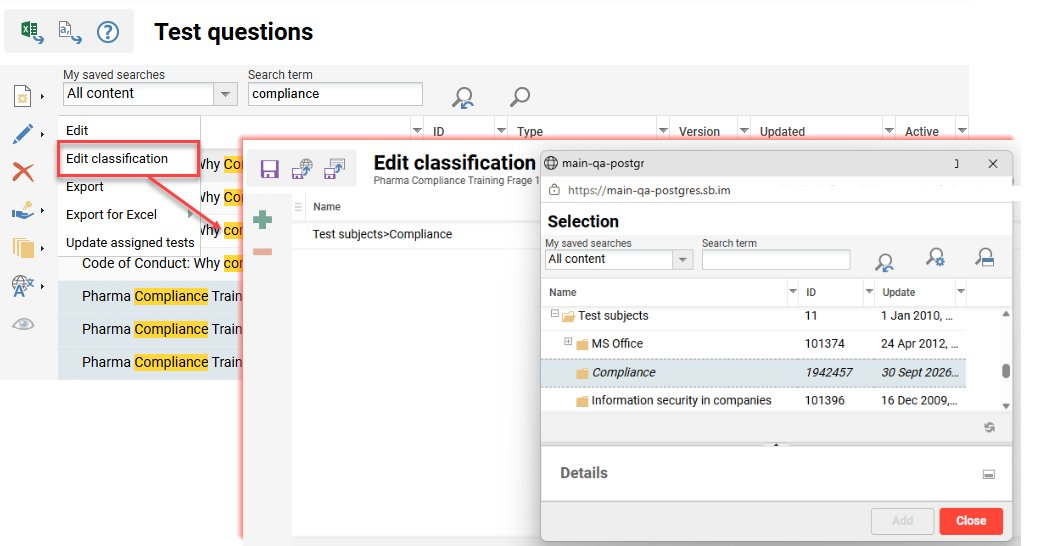Click the Selection list vertical scrollbar thumb

point(1006,371)
